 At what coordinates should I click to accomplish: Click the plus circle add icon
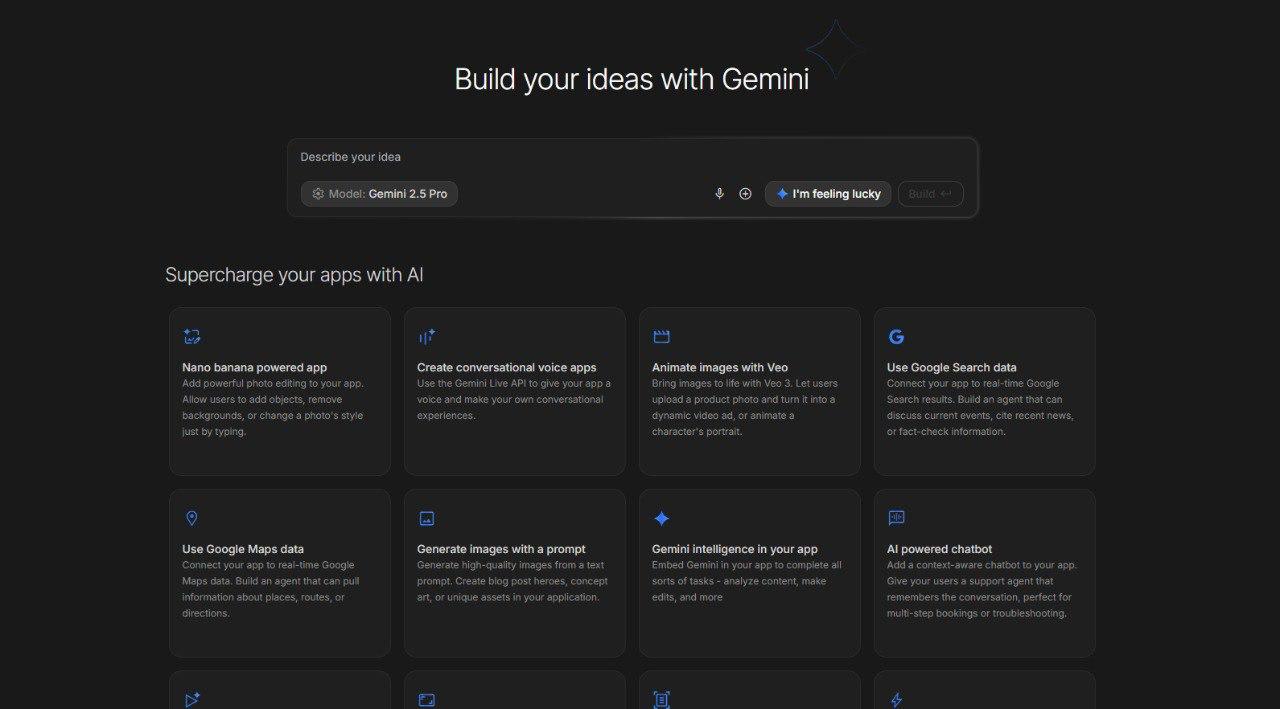click(x=745, y=194)
